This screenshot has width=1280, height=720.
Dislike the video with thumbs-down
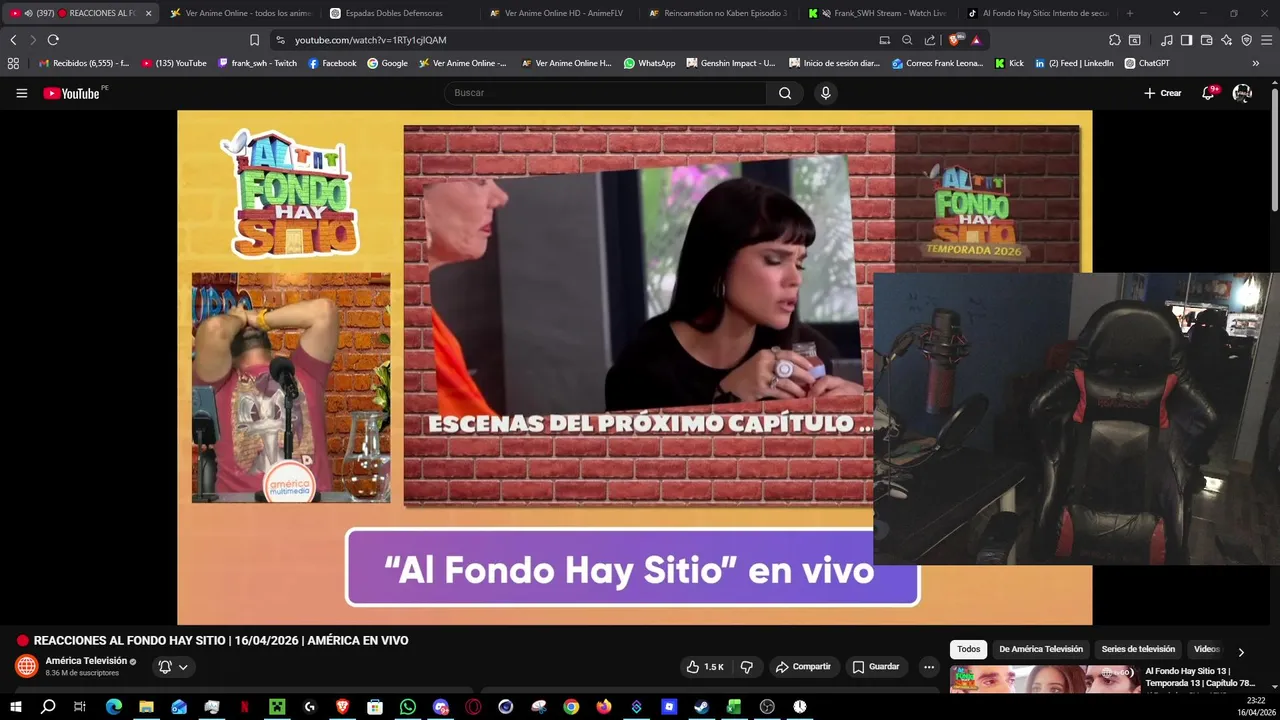(746, 667)
